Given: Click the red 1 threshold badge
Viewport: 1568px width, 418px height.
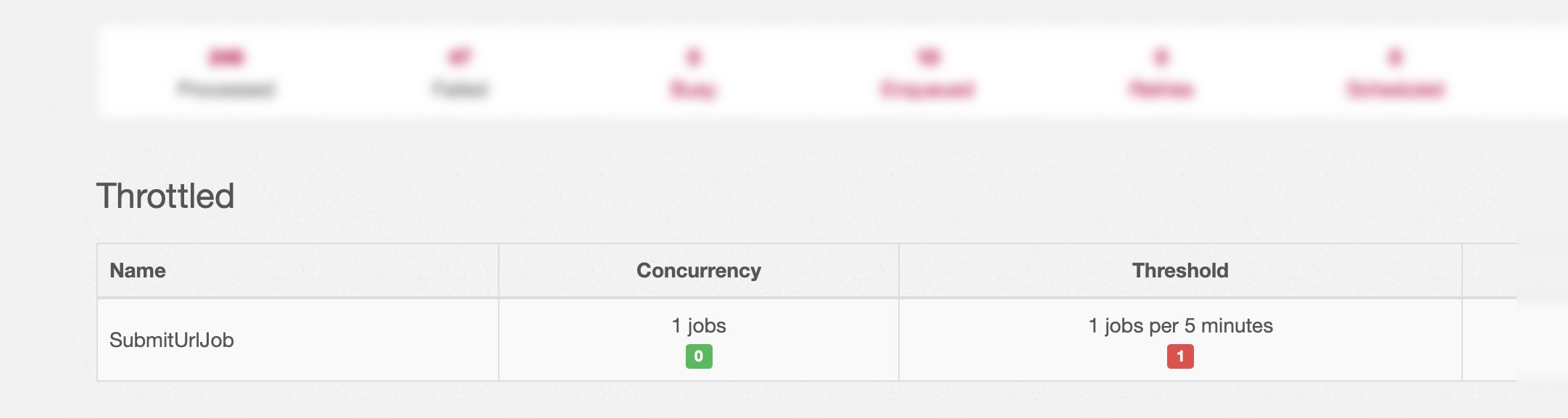Looking at the screenshot, I should (x=1180, y=356).
